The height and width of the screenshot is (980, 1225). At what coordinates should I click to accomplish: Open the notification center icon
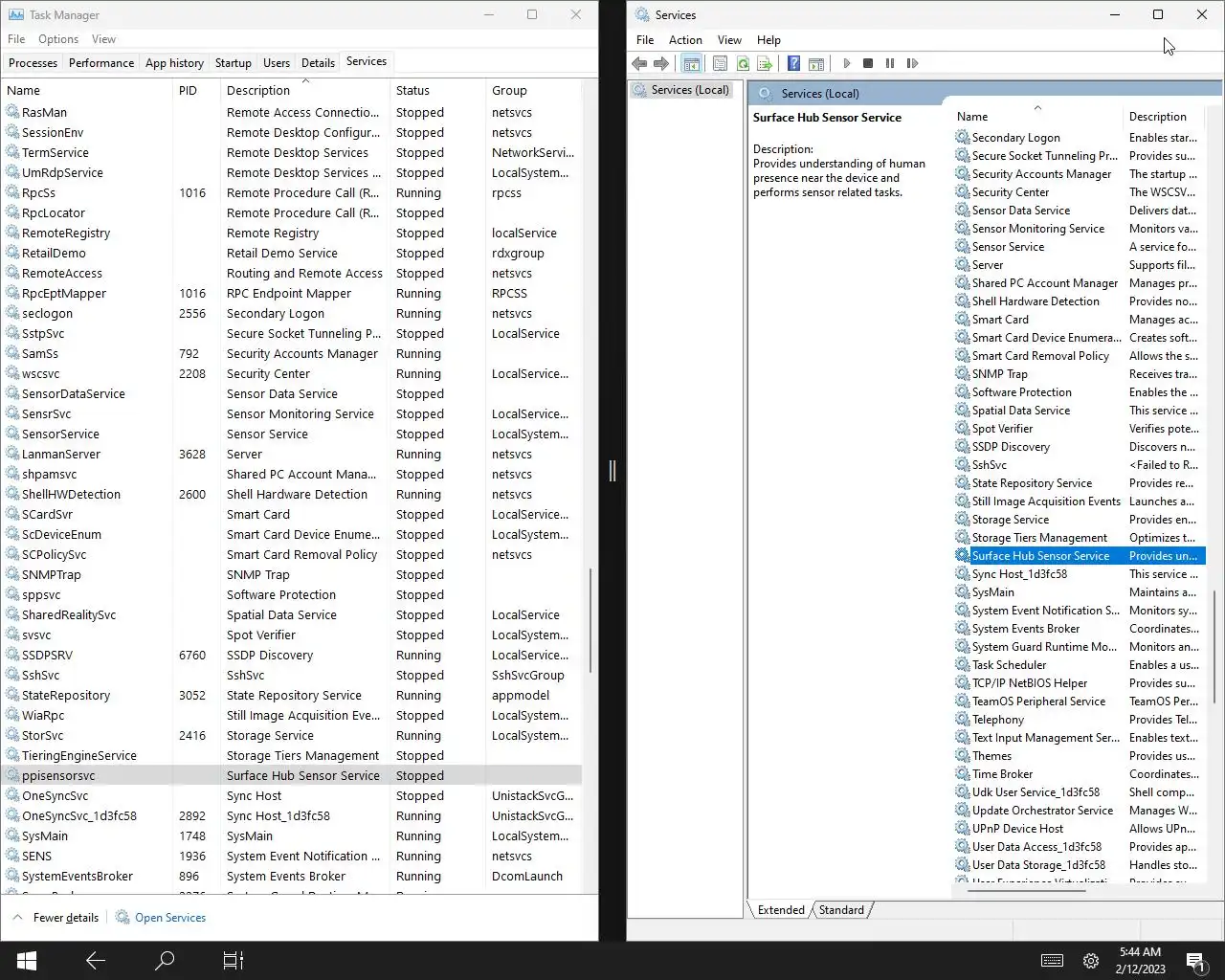coord(1195,961)
